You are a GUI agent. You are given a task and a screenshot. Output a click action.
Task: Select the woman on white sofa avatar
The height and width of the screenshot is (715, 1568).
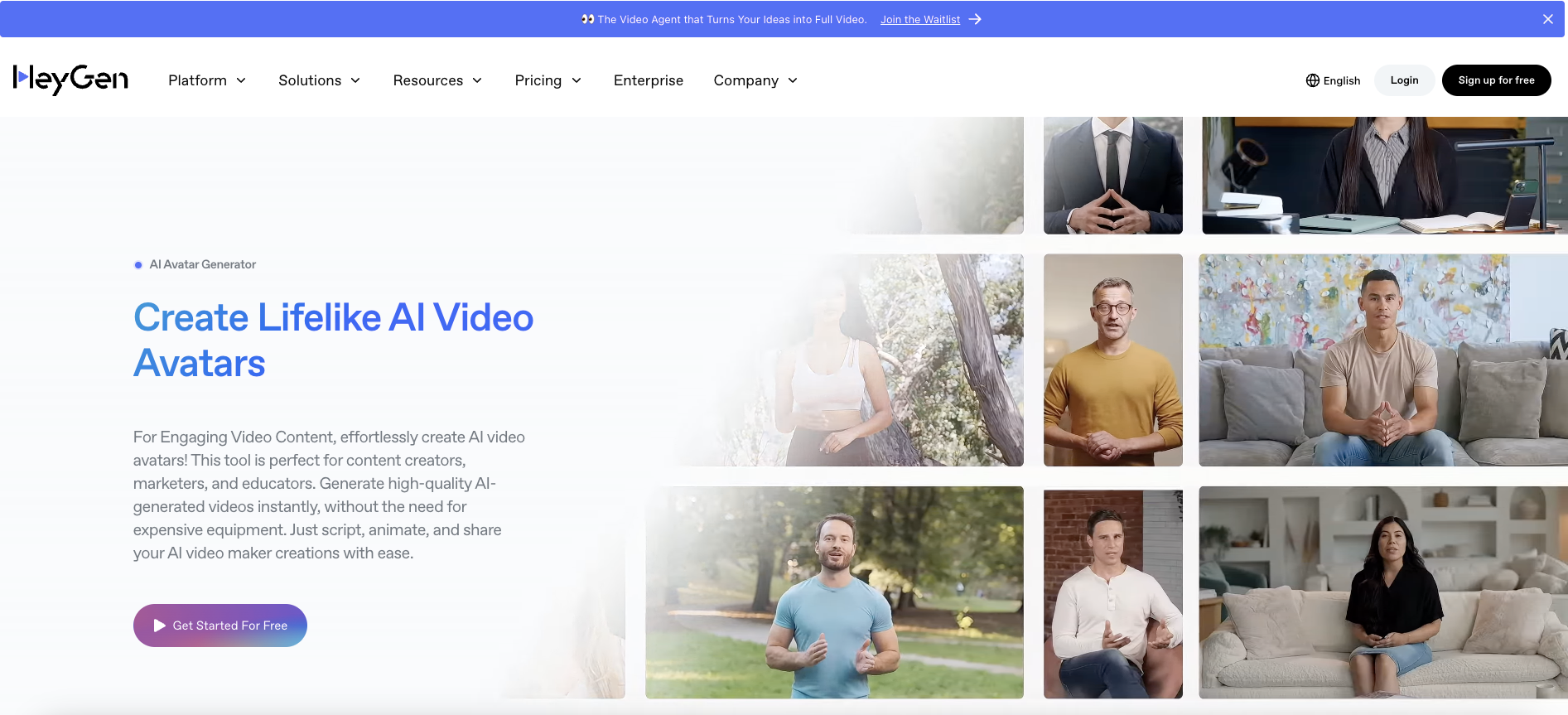[x=1383, y=592]
